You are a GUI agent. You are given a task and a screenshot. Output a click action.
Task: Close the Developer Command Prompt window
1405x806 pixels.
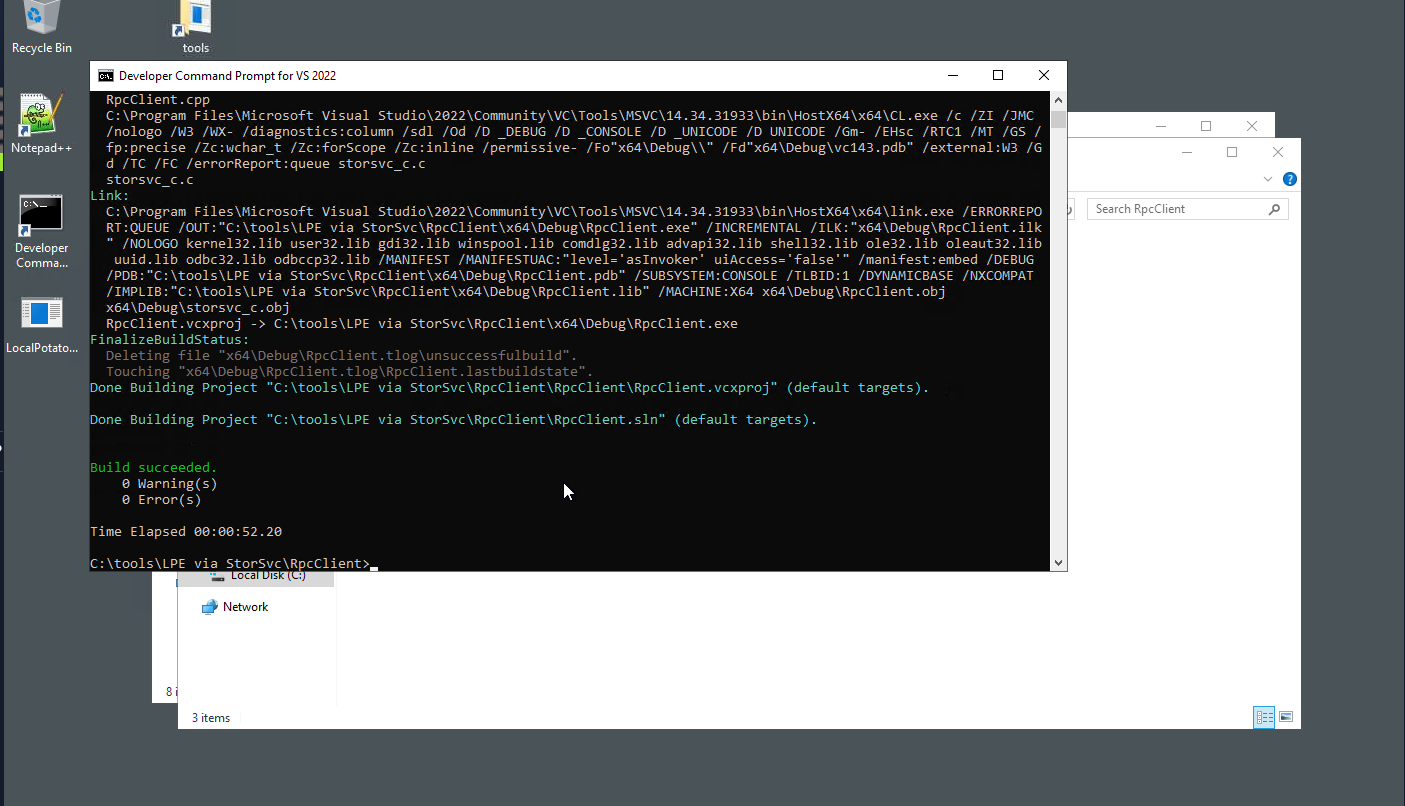1044,76
